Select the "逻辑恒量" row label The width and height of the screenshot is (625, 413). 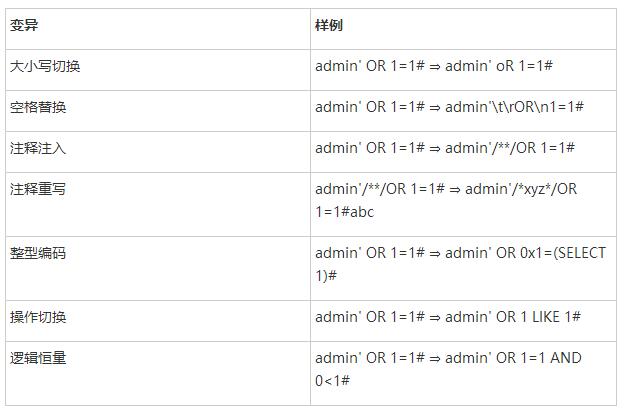[38, 358]
